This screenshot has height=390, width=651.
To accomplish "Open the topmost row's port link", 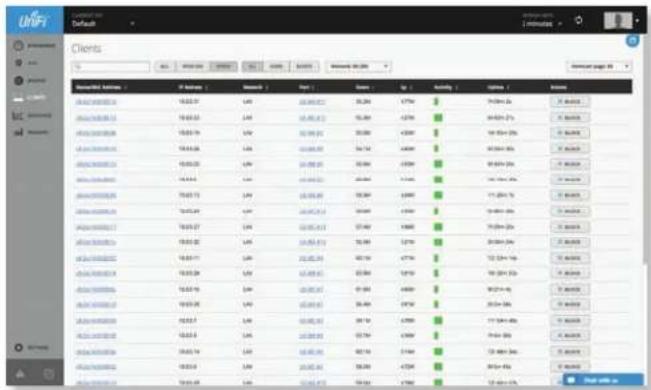I will (312, 102).
